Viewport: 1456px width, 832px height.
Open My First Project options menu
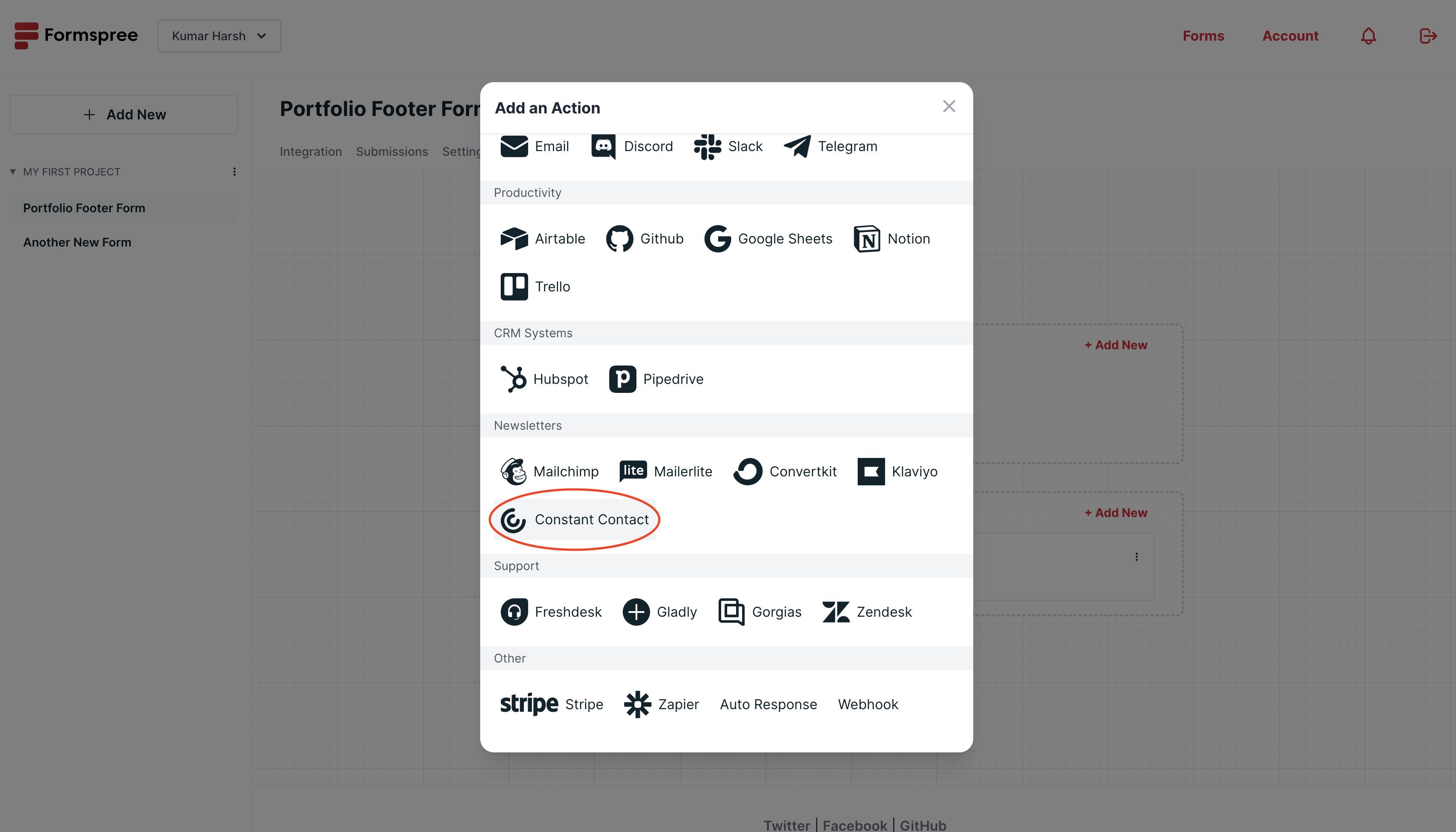234,172
